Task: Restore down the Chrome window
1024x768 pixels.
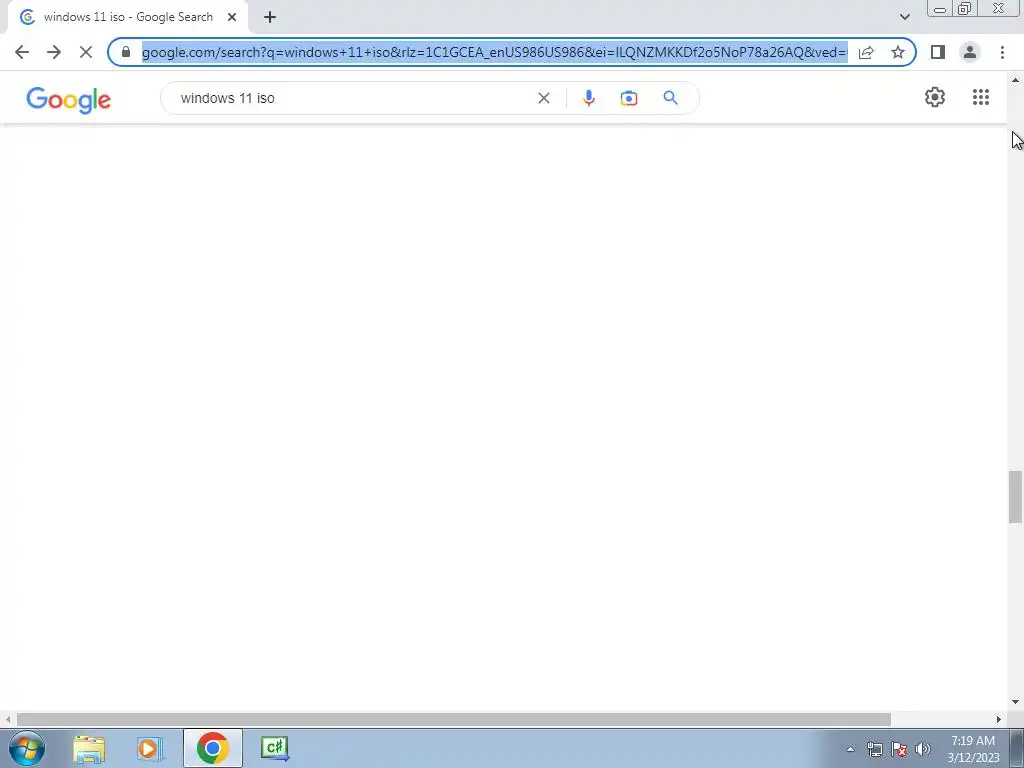Action: pos(964,8)
